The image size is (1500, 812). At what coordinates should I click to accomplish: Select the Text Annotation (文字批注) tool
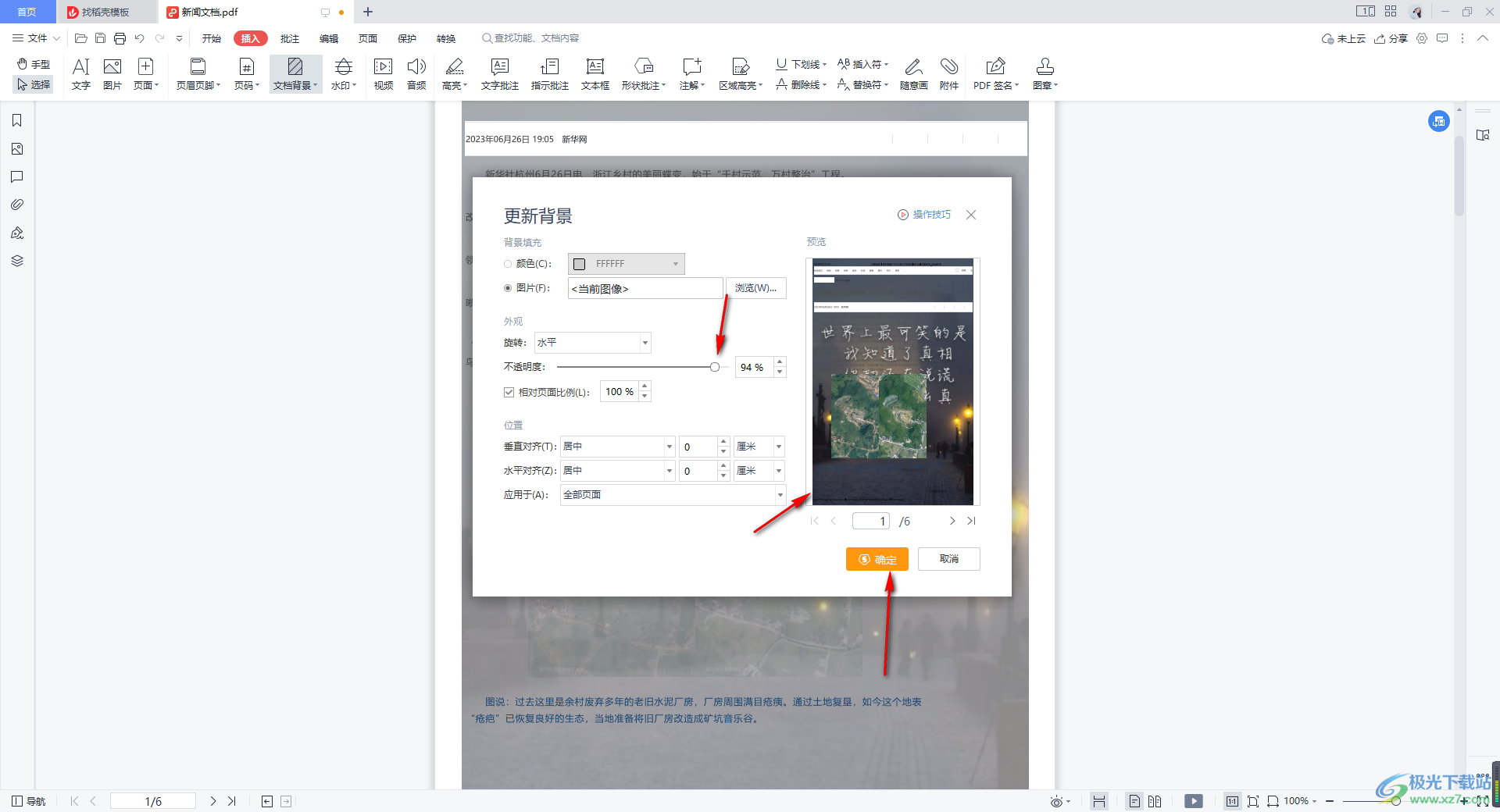(x=500, y=74)
